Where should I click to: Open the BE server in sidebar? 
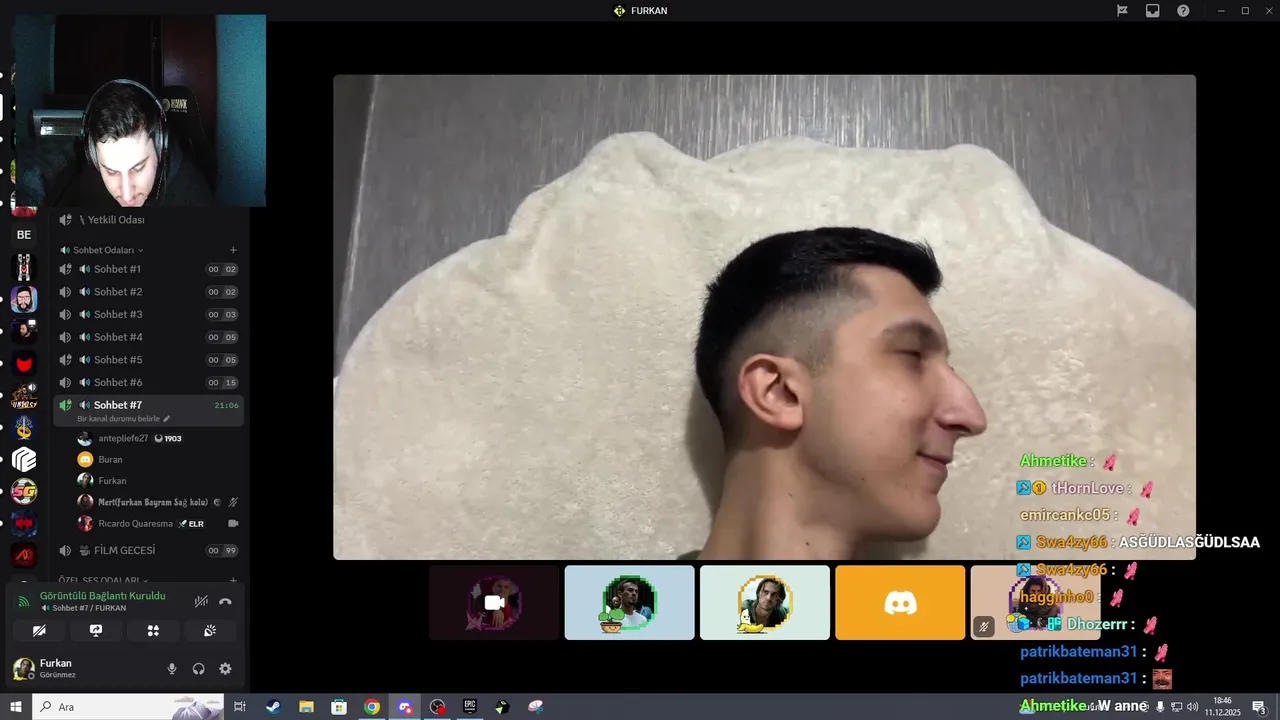pyautogui.click(x=24, y=235)
